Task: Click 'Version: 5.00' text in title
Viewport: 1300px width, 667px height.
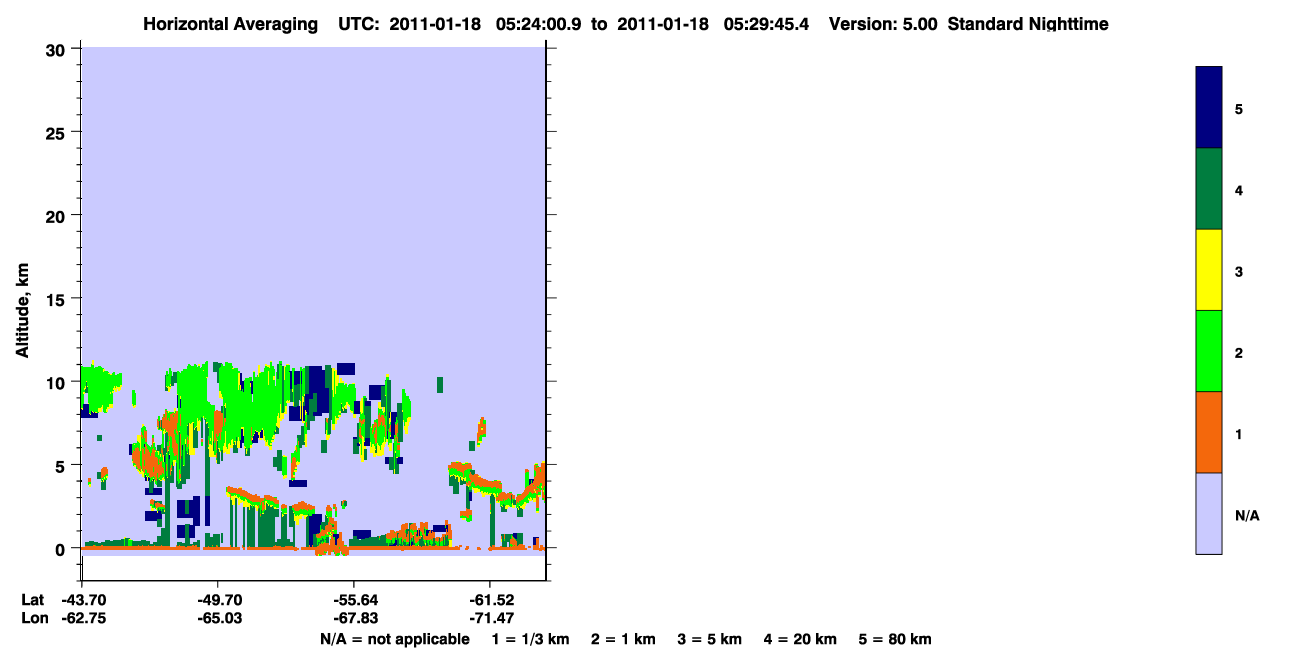Action: [x=883, y=24]
